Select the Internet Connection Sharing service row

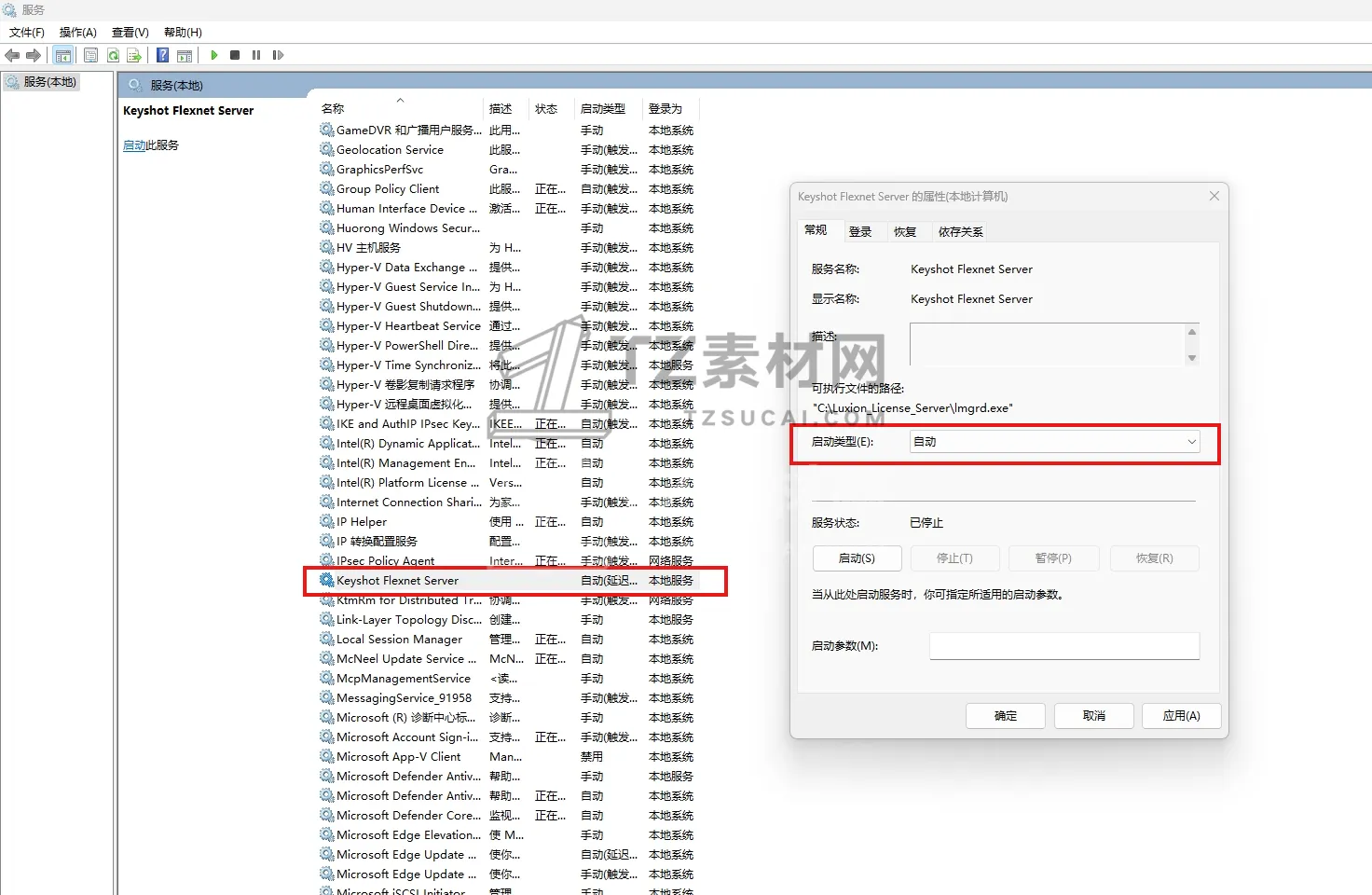tap(508, 502)
